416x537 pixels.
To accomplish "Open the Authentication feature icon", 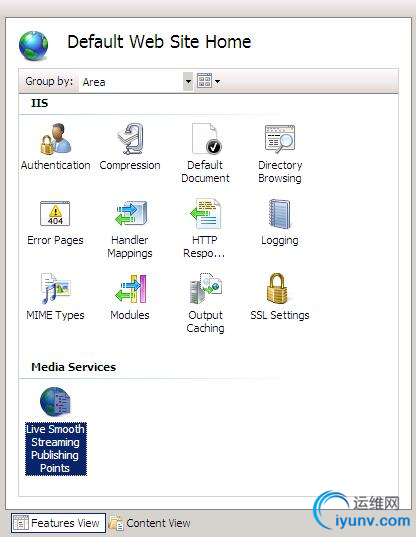I will [55, 139].
